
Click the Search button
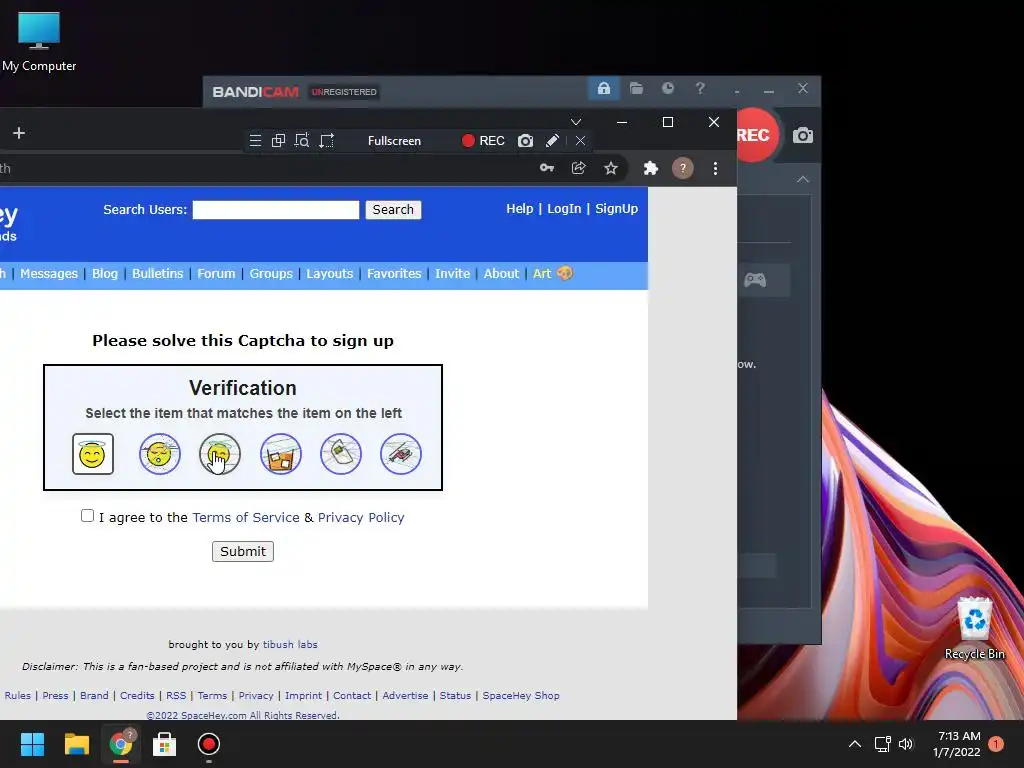point(393,210)
